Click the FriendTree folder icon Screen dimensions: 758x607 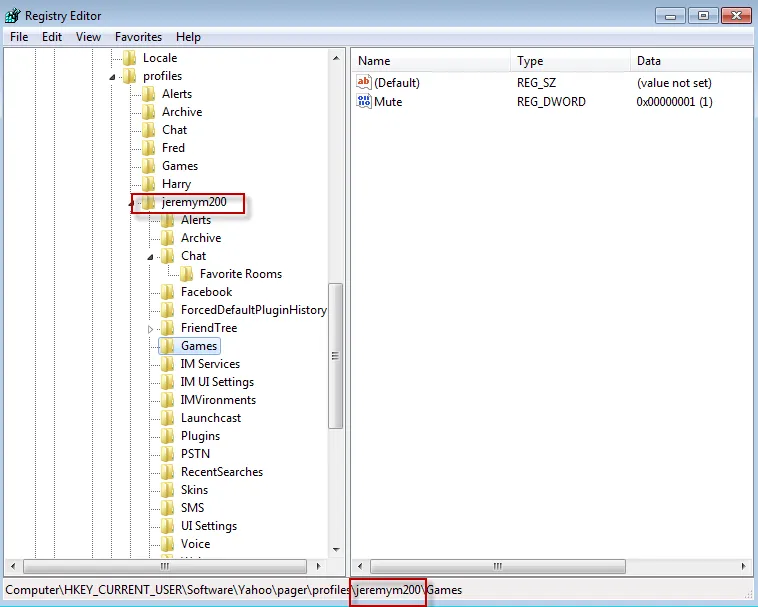coord(167,328)
